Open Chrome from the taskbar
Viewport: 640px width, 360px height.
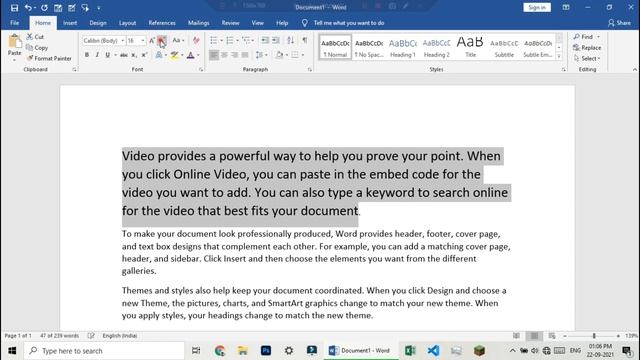(220, 351)
